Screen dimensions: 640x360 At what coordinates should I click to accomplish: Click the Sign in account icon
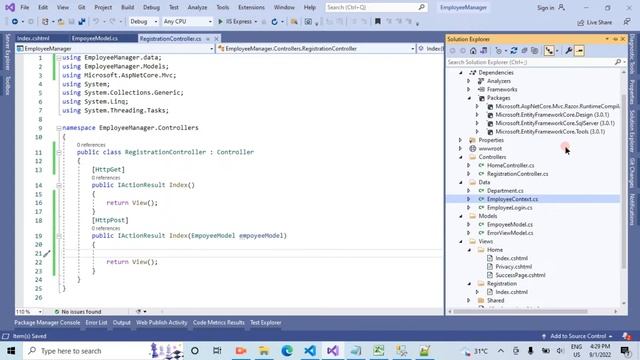562,7
